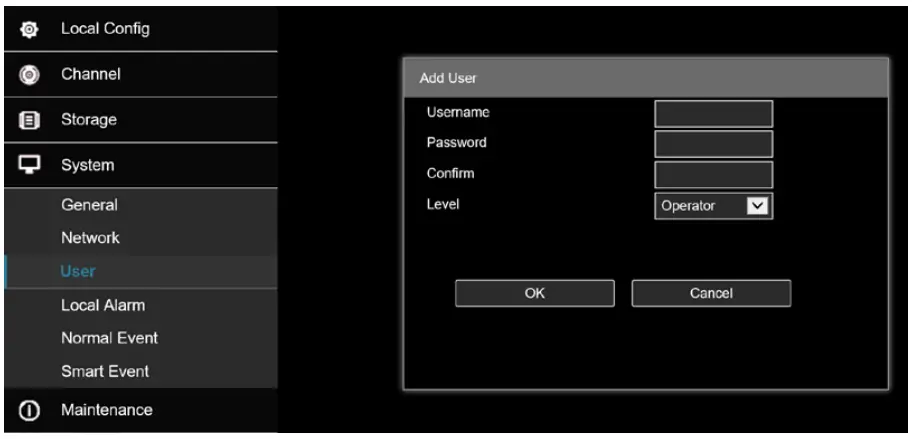Click the Level dropdown arrow
The width and height of the screenshot is (913, 439).
point(757,206)
